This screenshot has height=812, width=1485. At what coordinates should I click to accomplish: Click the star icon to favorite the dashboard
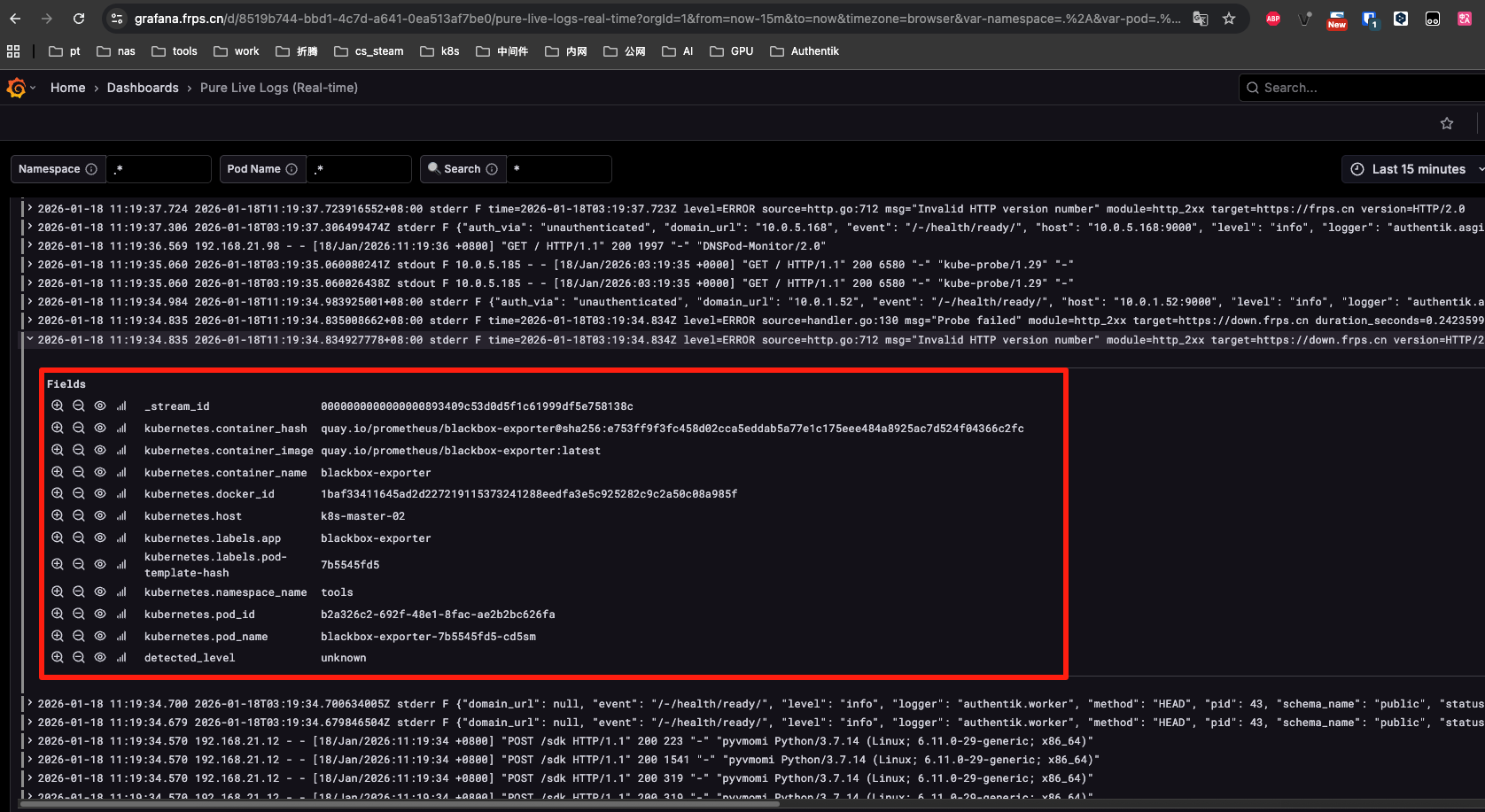tap(1447, 123)
